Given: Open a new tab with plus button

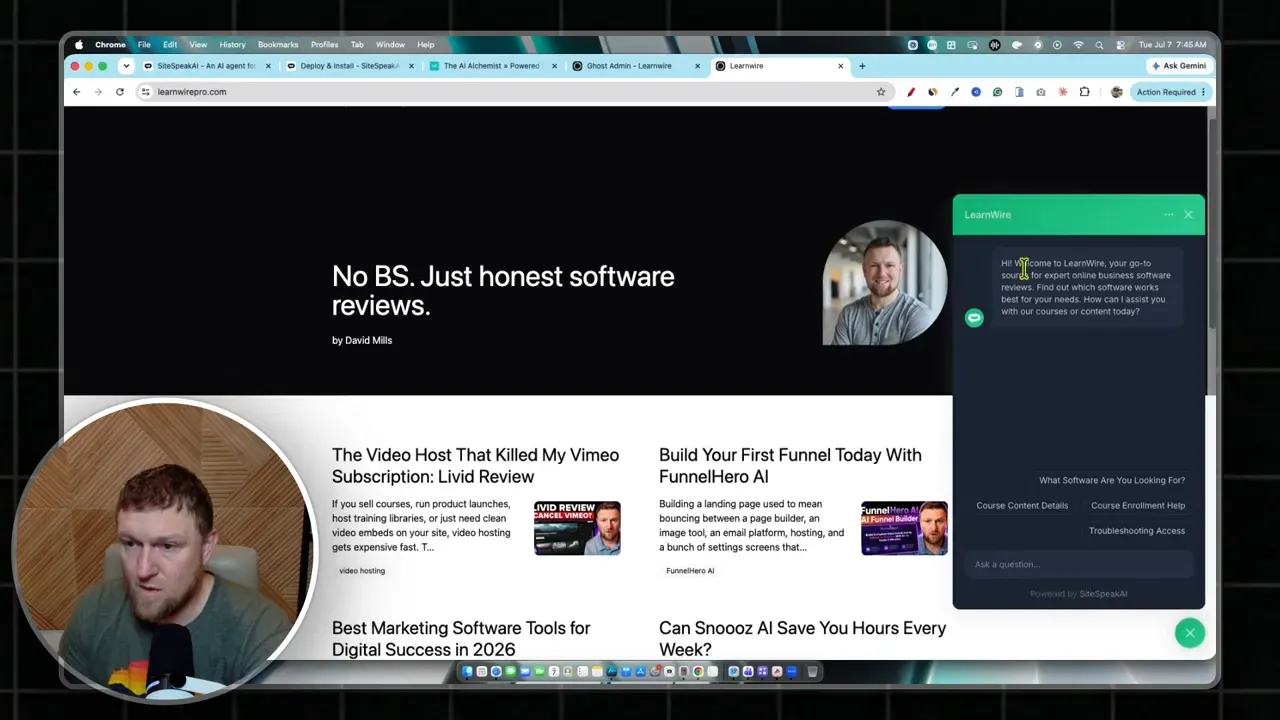Looking at the screenshot, I should (862, 66).
